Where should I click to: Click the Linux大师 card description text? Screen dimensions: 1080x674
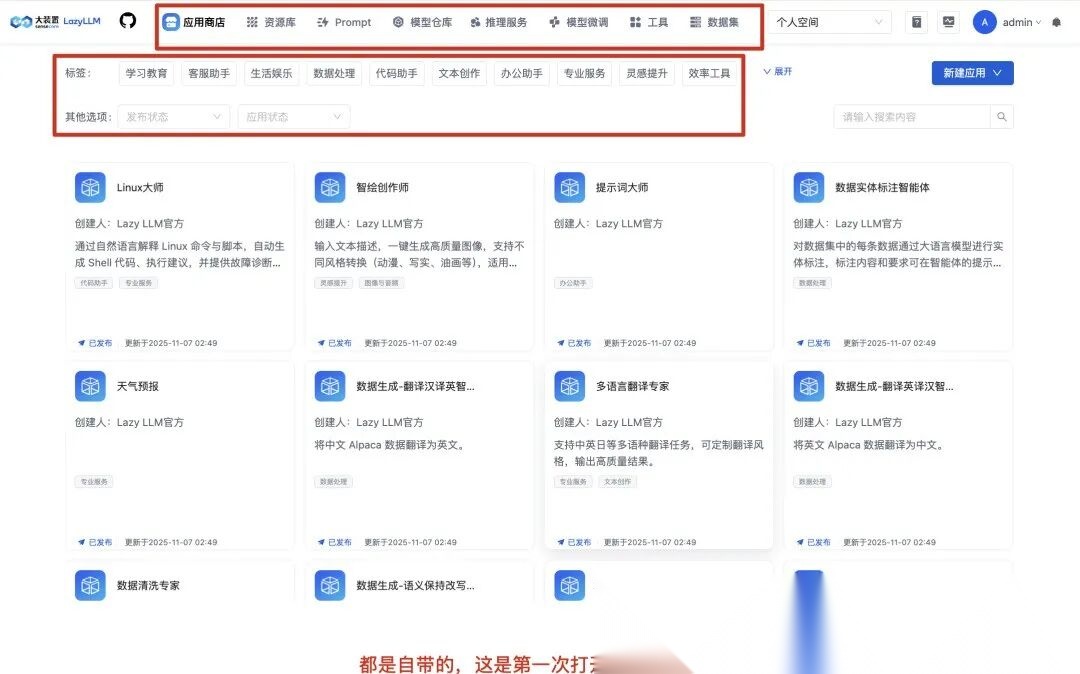pos(179,254)
